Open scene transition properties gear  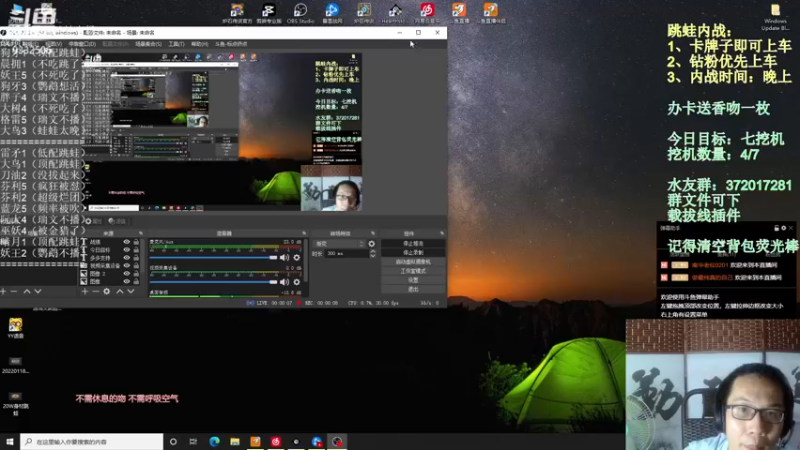coord(371,244)
